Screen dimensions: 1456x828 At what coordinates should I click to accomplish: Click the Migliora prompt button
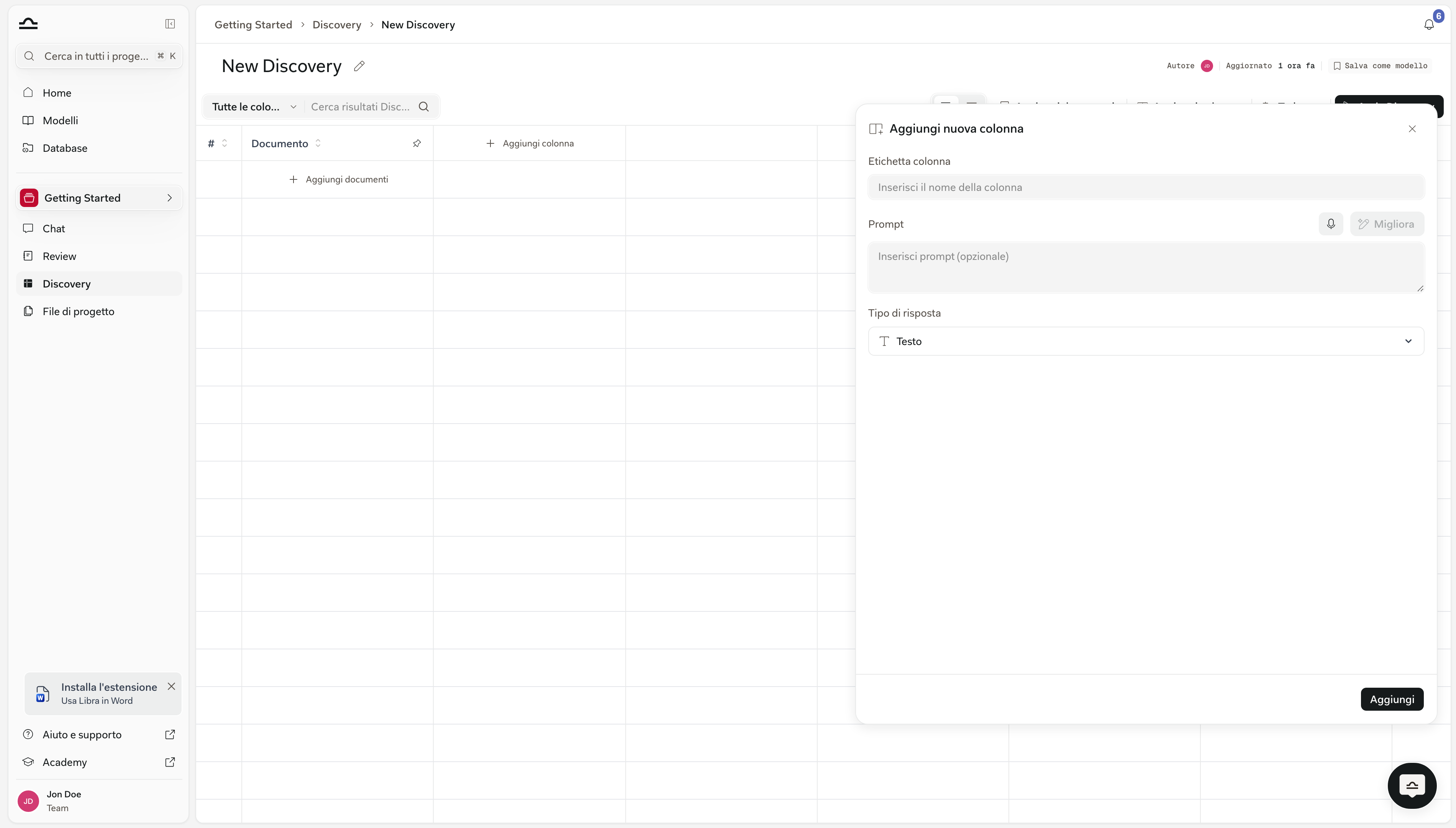coord(1387,224)
